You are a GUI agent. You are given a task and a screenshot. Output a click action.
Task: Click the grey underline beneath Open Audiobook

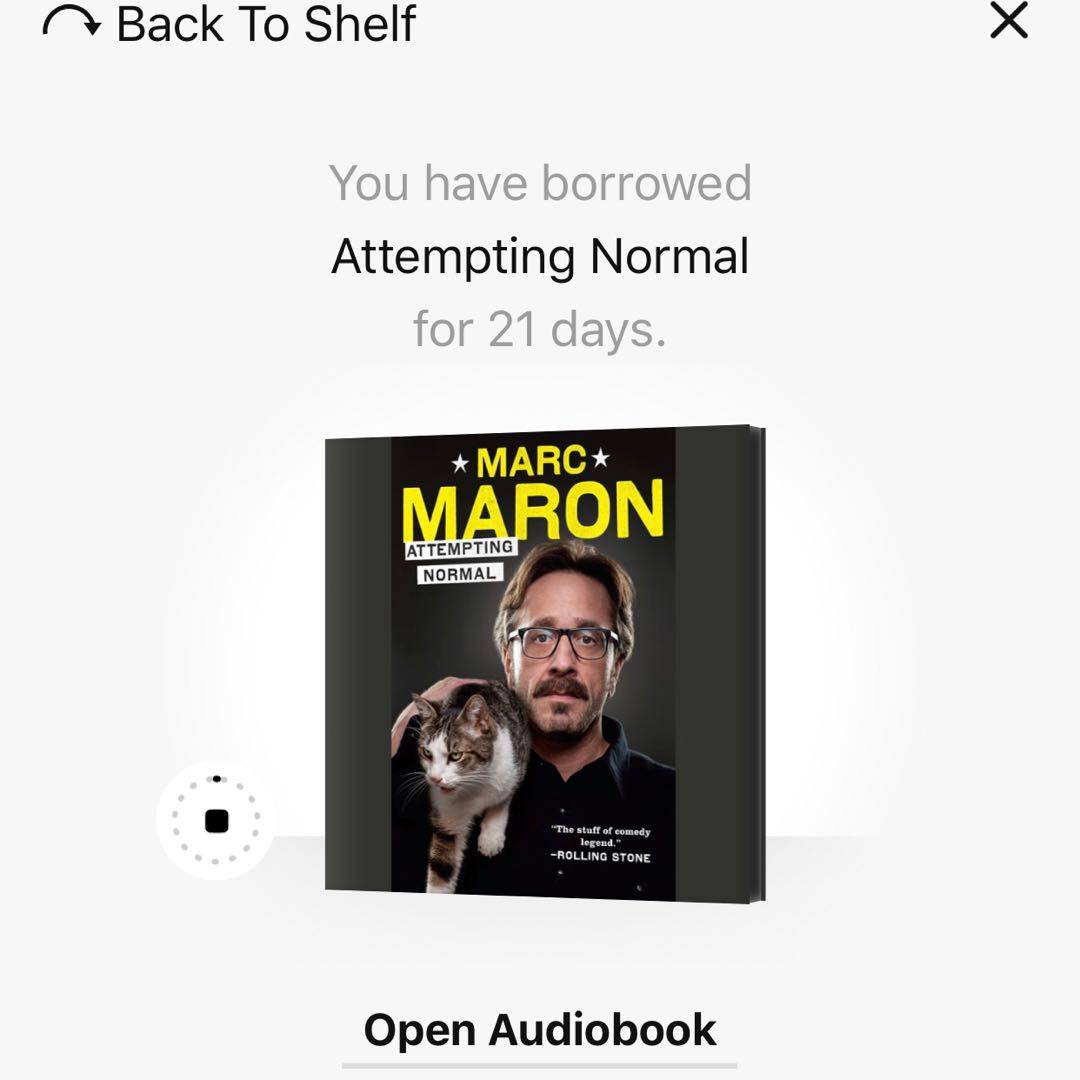(x=539, y=1066)
